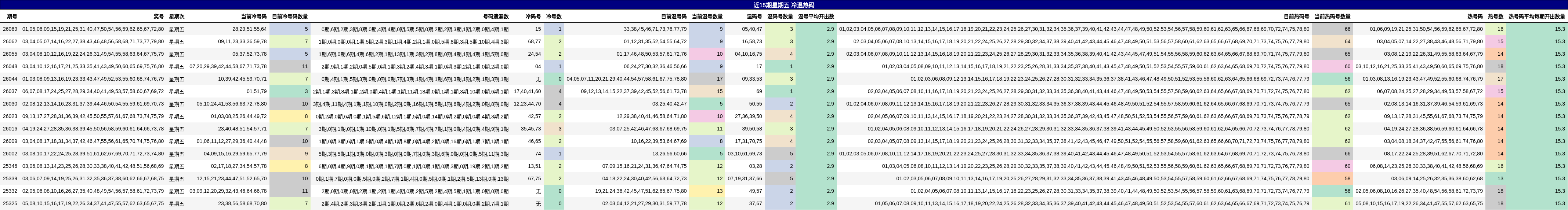Click hot numbers cell '06,07,08,24,25,27,28,29,34,49,53,57,58,67,72'

pyautogui.click(x=1430, y=91)
